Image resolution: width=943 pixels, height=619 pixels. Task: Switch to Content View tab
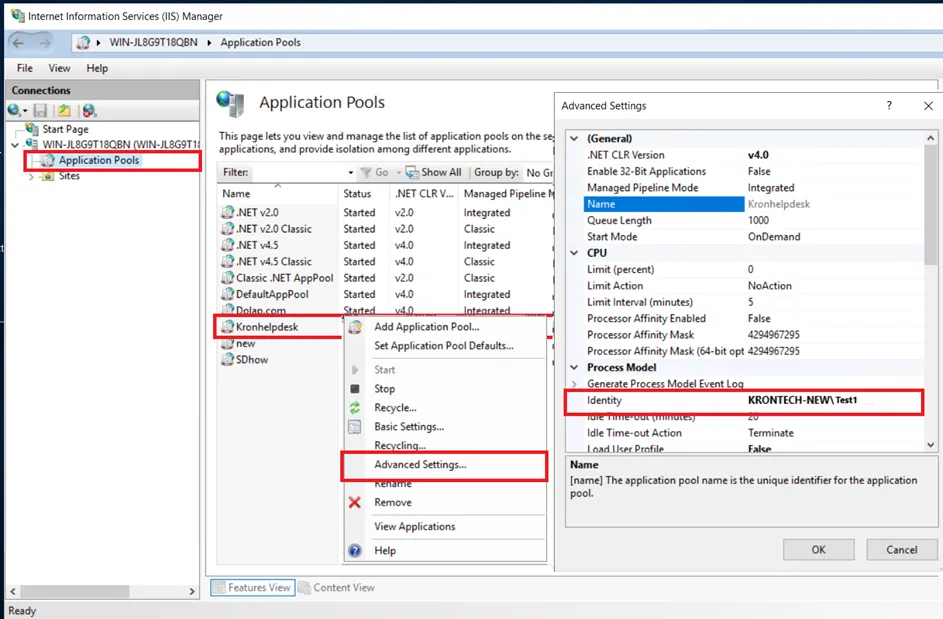336,587
